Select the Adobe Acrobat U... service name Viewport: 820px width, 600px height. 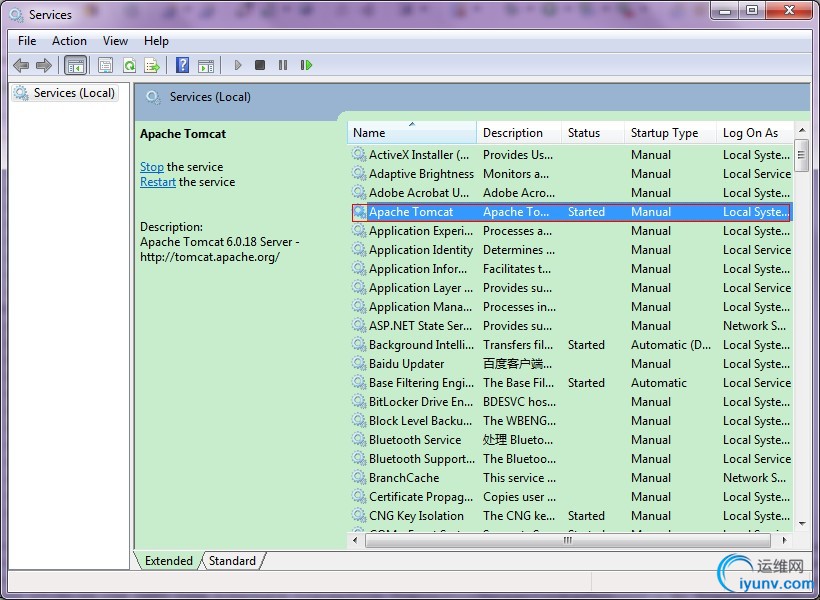[419, 193]
